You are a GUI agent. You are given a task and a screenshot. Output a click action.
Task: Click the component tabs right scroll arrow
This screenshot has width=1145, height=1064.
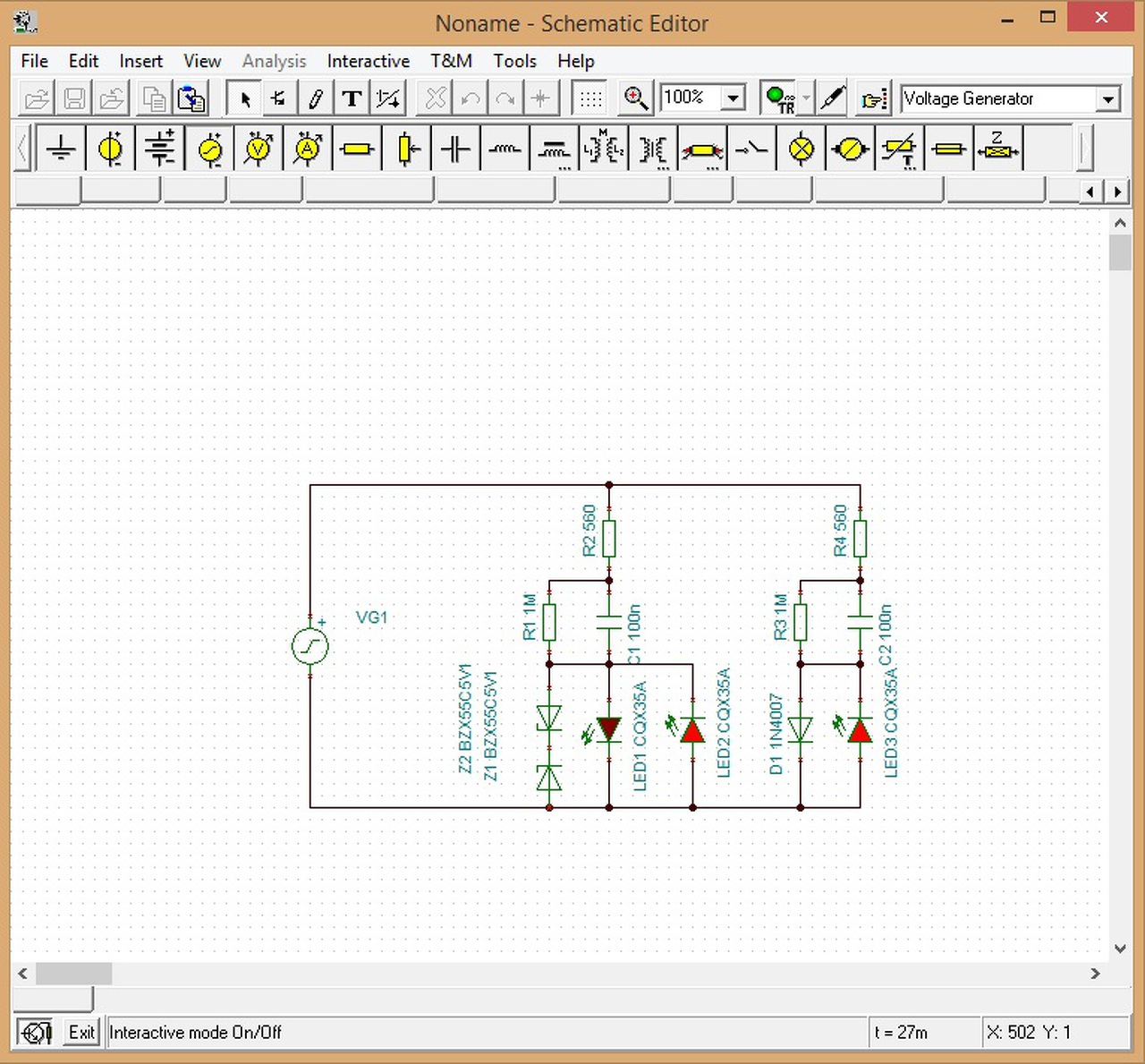coord(1117,192)
